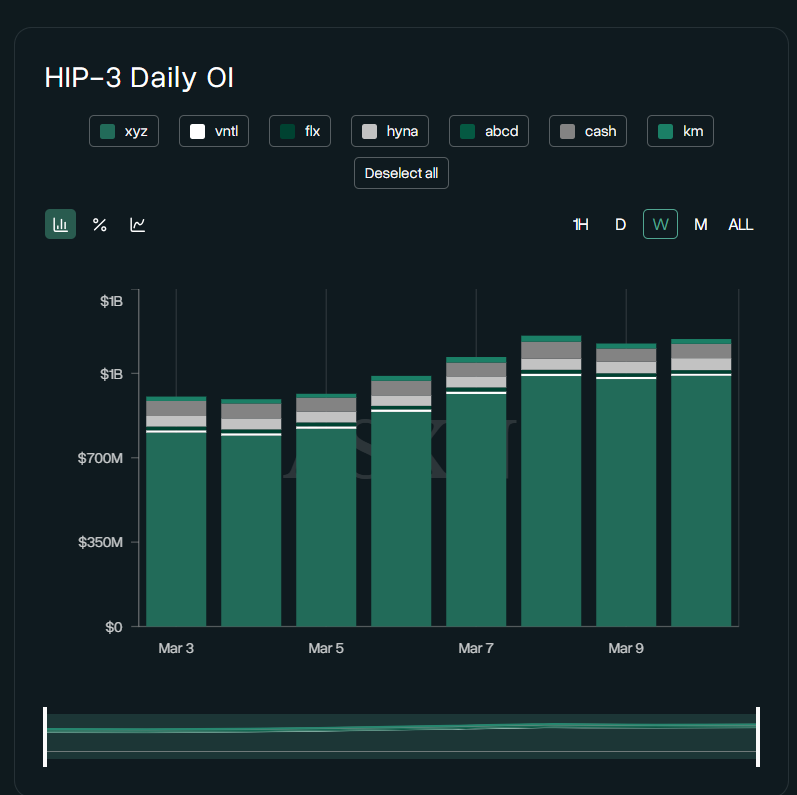Switch to the D daily range
This screenshot has width=797, height=795.
(620, 224)
